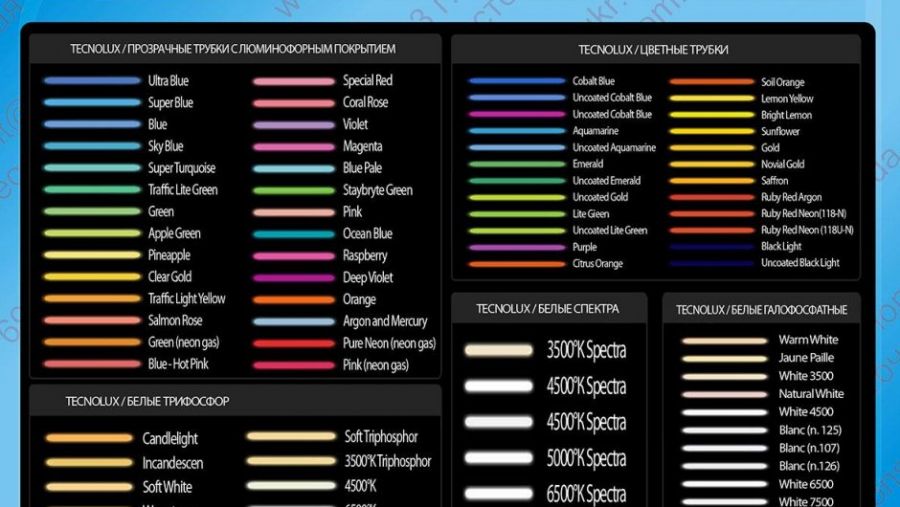Click the 'Pink (neon gas)' label text
Image resolution: width=900 pixels, height=507 pixels.
376,365
